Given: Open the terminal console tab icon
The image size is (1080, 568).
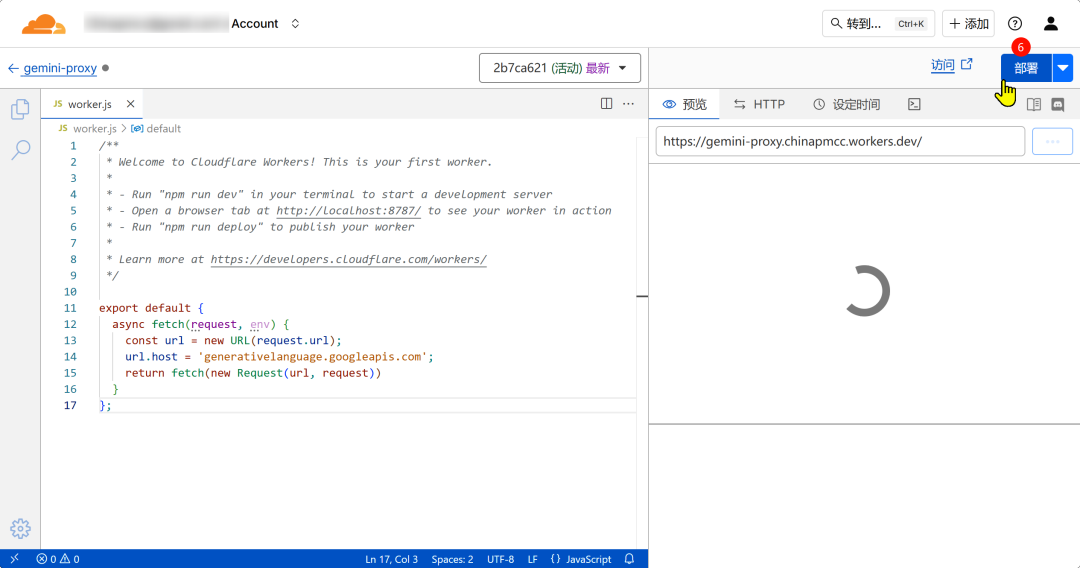Looking at the screenshot, I should 914,104.
